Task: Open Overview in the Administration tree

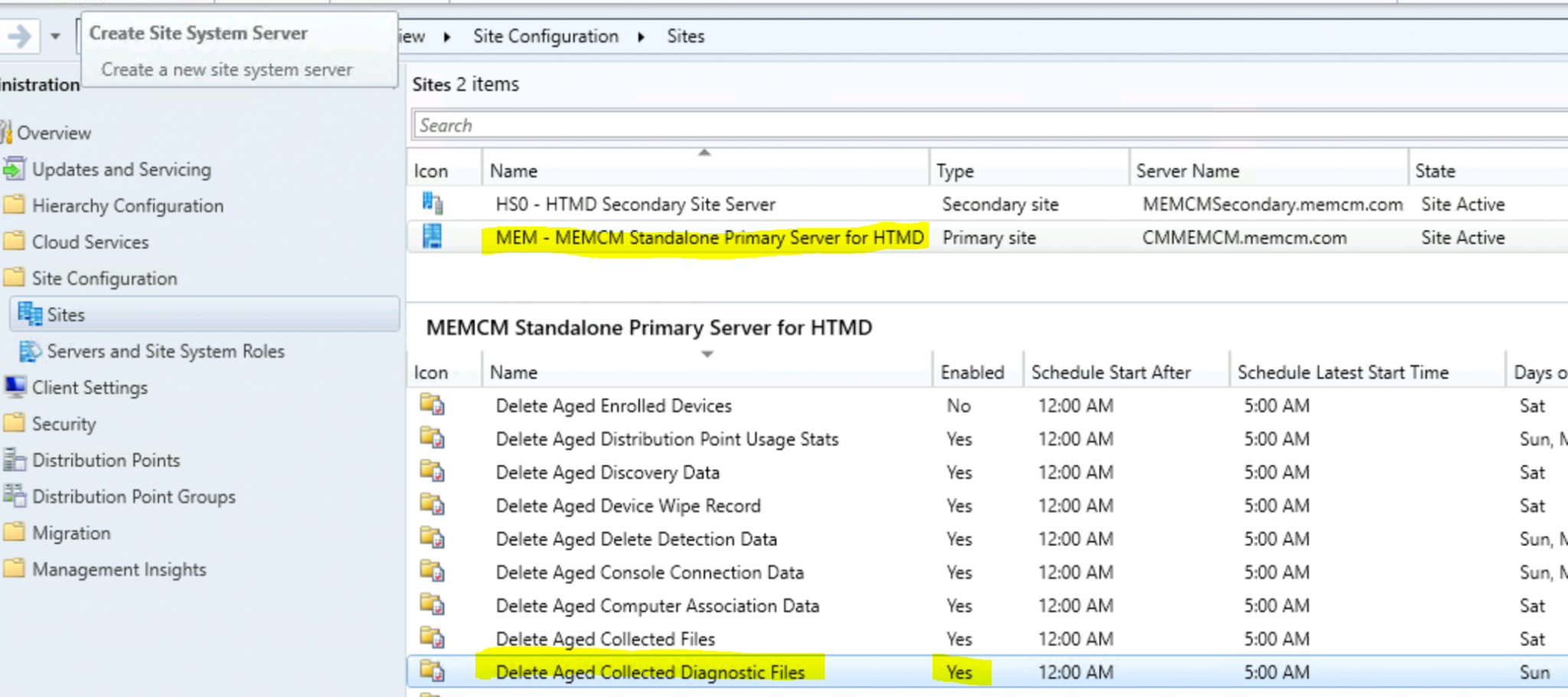Action: pos(54,133)
